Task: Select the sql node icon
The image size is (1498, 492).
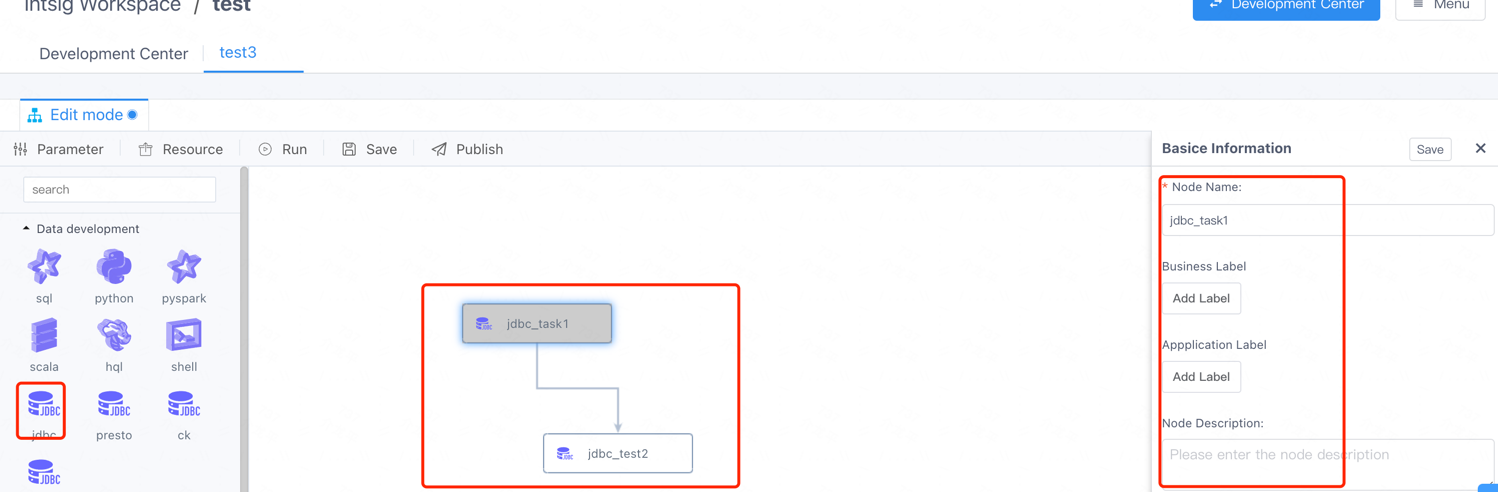Action: click(x=44, y=268)
